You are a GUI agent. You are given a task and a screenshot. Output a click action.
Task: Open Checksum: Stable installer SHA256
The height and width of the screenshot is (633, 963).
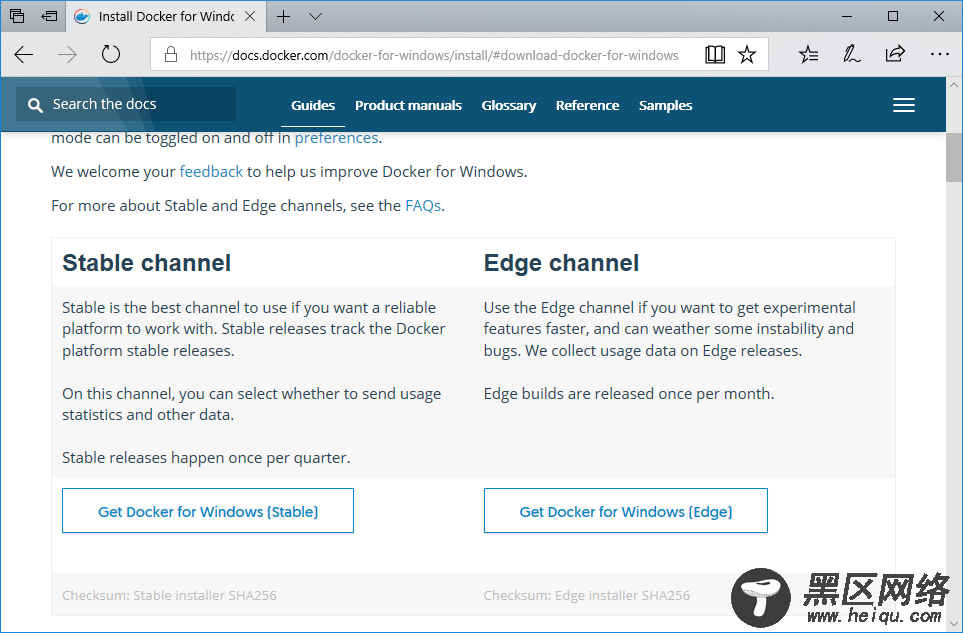click(x=169, y=596)
